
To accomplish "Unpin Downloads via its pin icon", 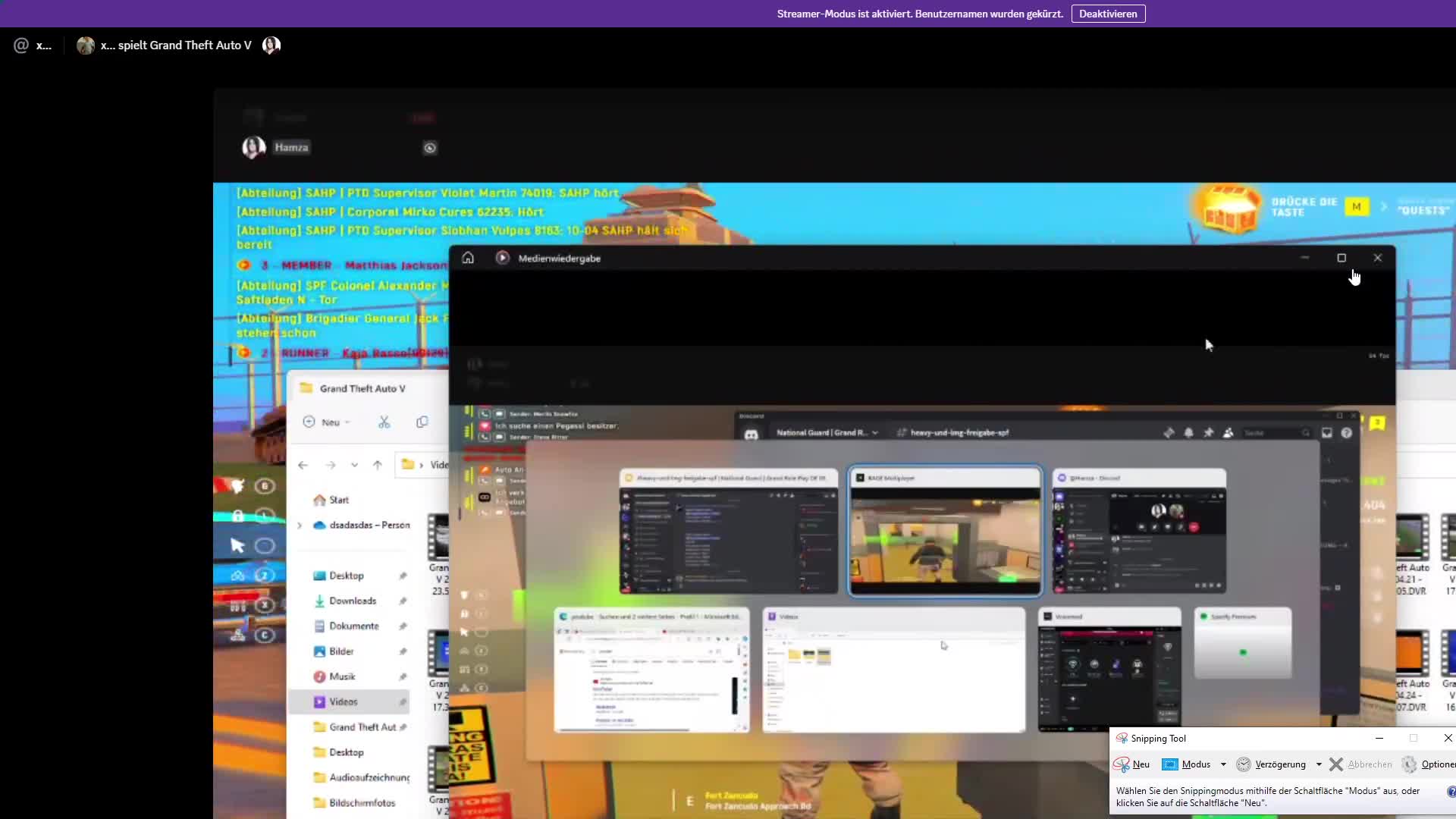I will (403, 601).
